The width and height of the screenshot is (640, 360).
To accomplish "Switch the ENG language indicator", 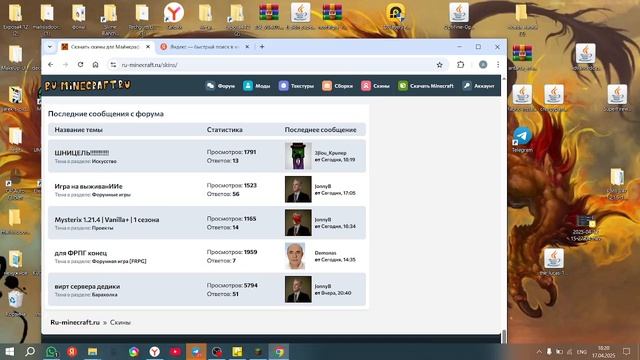I will tap(582, 351).
